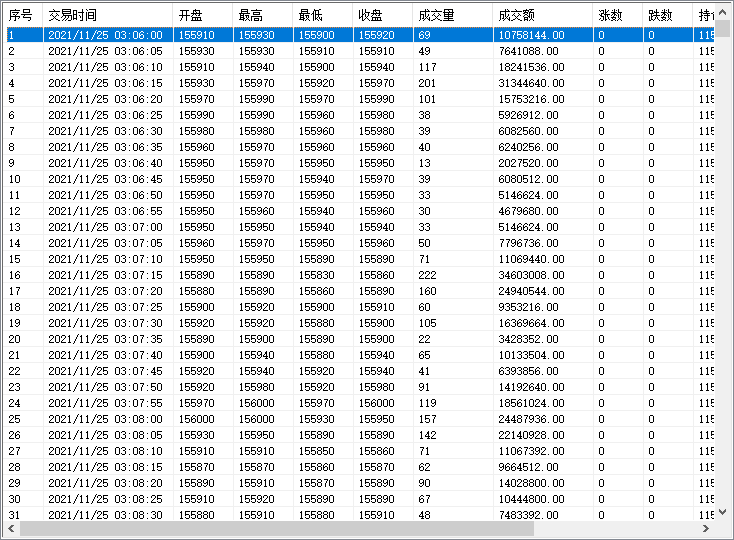Click the 收盘 column header

click(x=382, y=15)
